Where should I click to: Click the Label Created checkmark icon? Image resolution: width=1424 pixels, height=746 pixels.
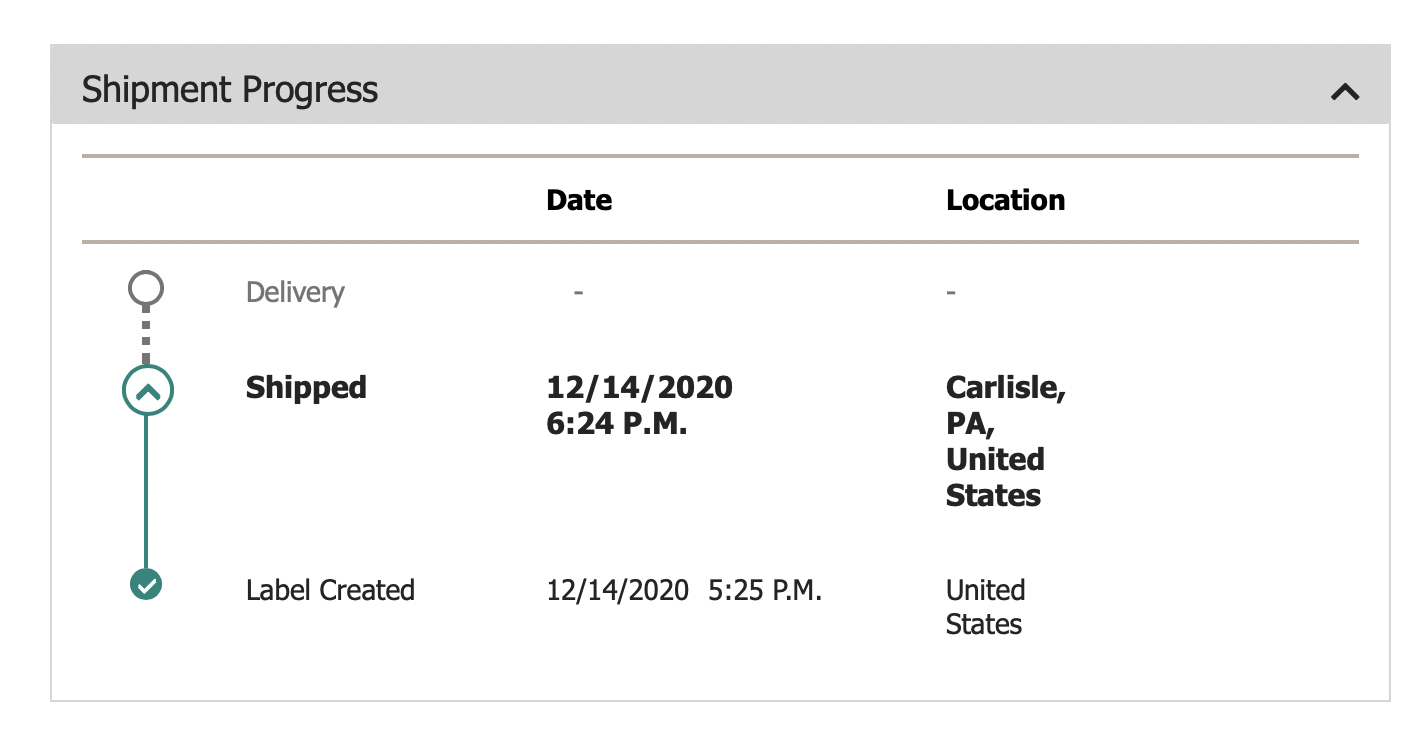(146, 584)
